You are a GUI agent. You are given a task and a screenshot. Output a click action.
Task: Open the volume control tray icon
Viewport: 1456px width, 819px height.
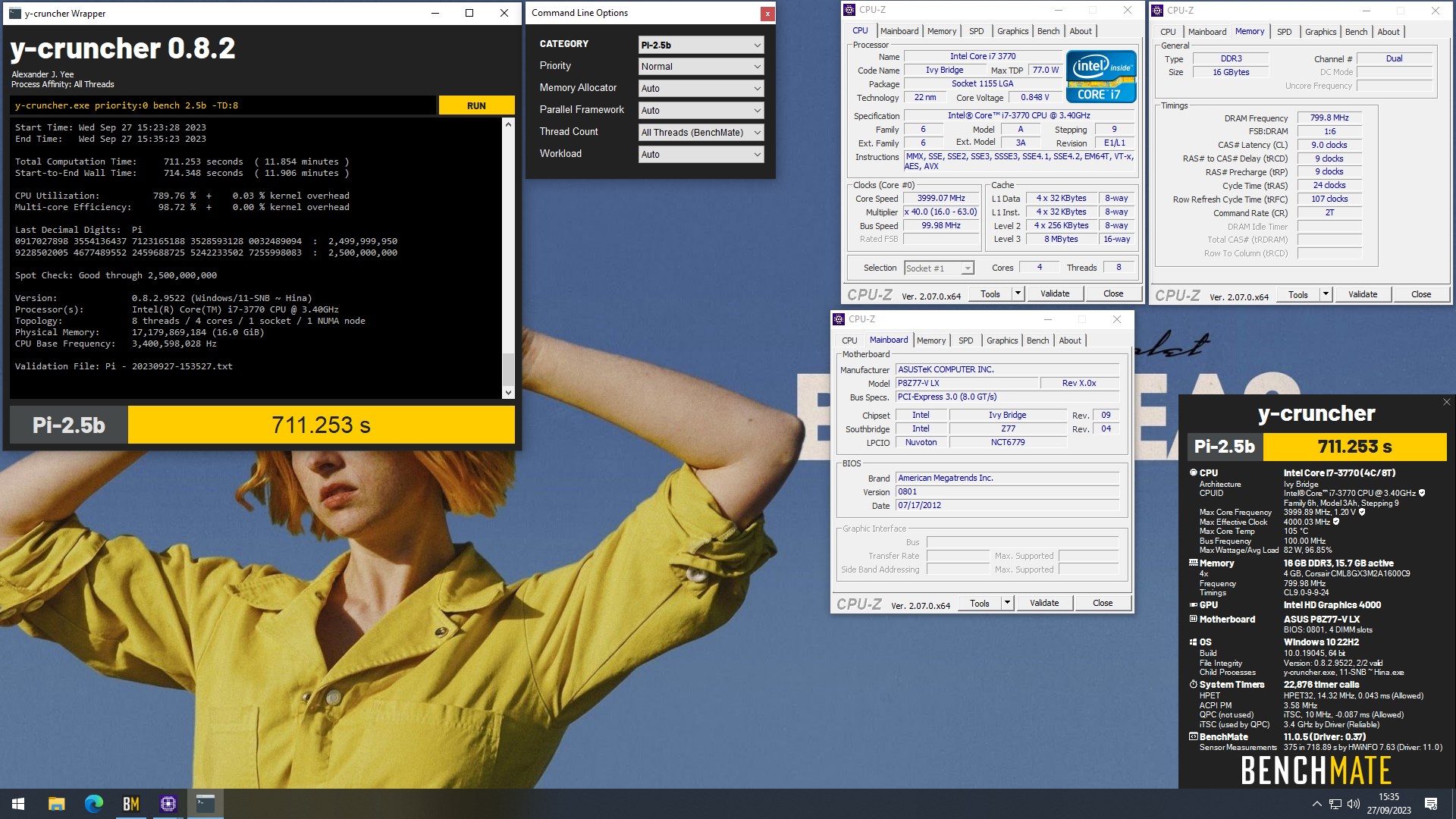[1354, 804]
